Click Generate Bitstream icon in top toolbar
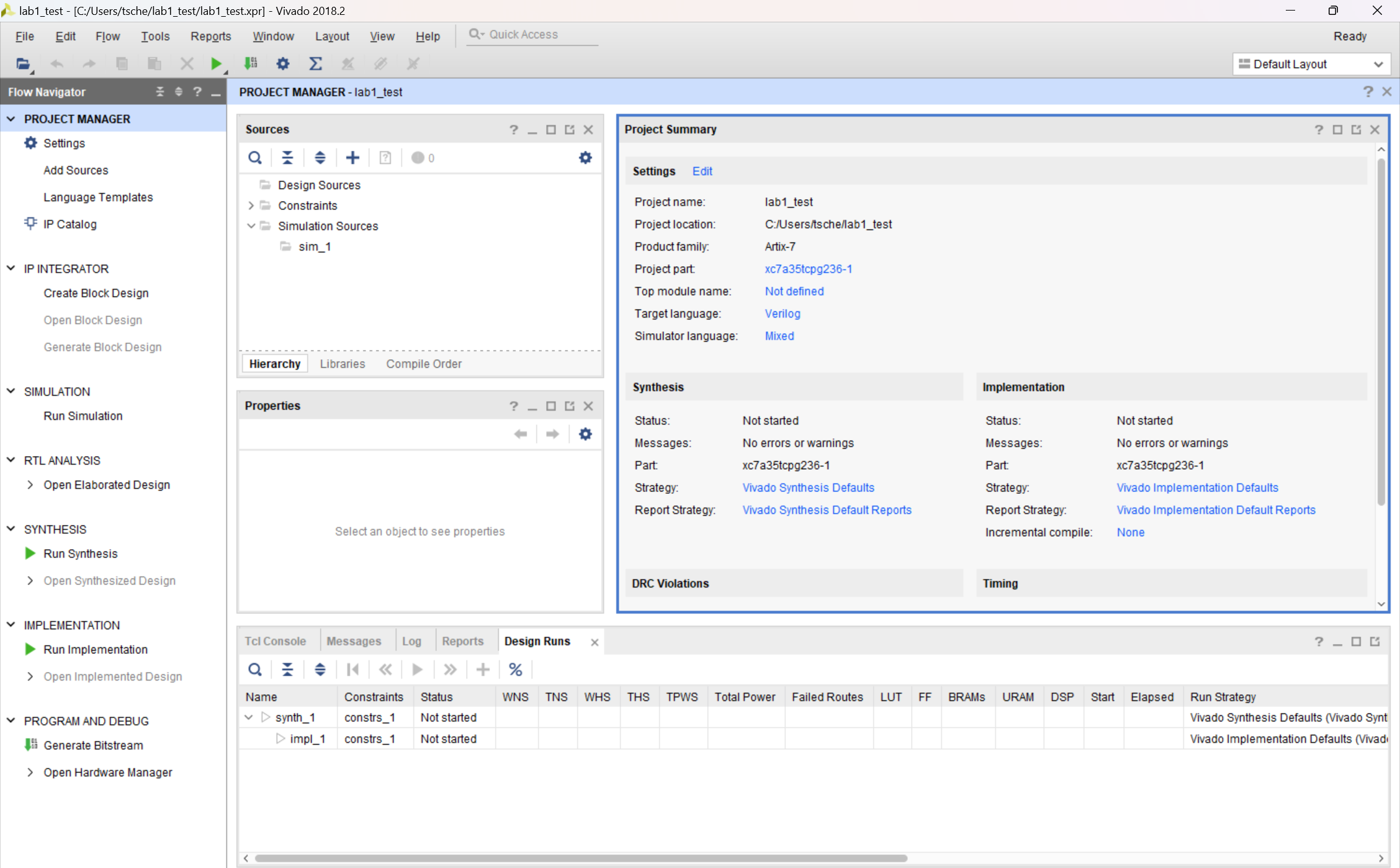This screenshot has height=868, width=1400. tap(251, 63)
